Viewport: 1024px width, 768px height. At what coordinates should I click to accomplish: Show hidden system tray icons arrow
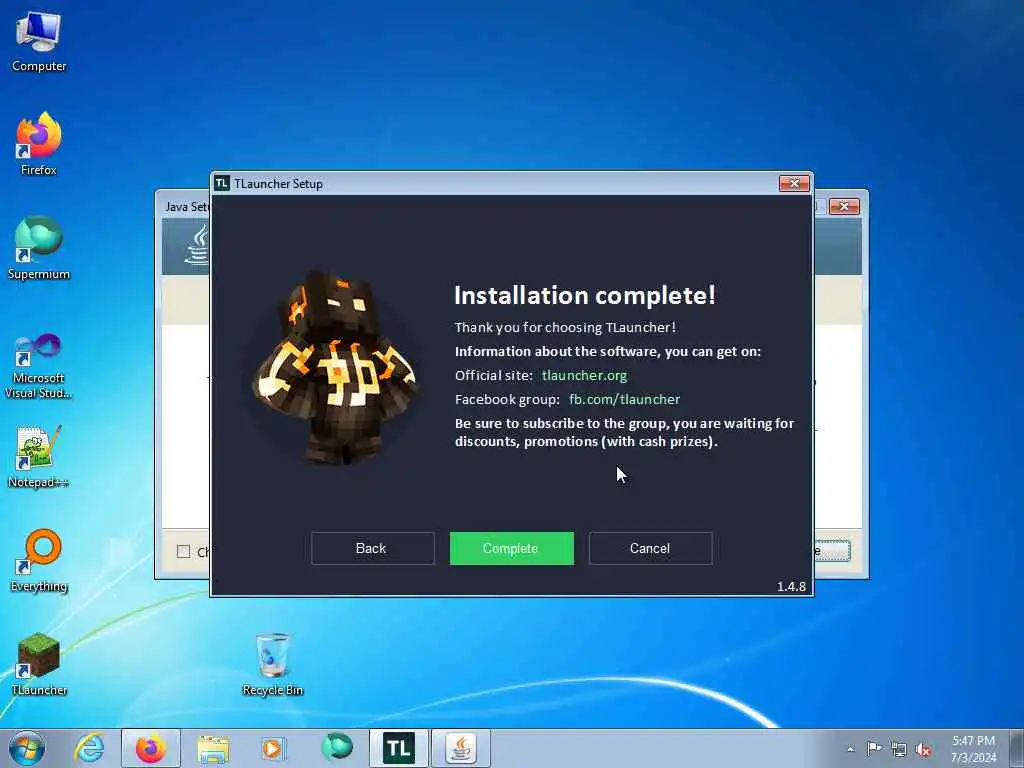850,749
